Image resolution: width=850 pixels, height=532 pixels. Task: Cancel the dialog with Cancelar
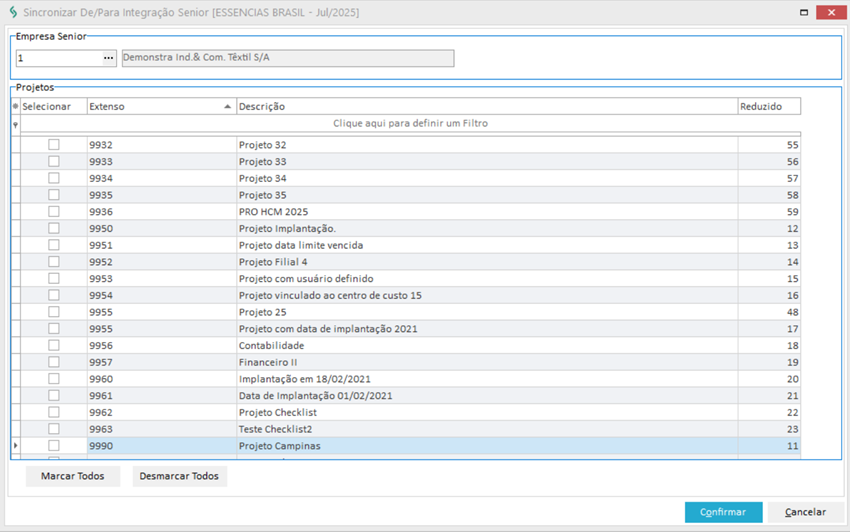point(806,512)
